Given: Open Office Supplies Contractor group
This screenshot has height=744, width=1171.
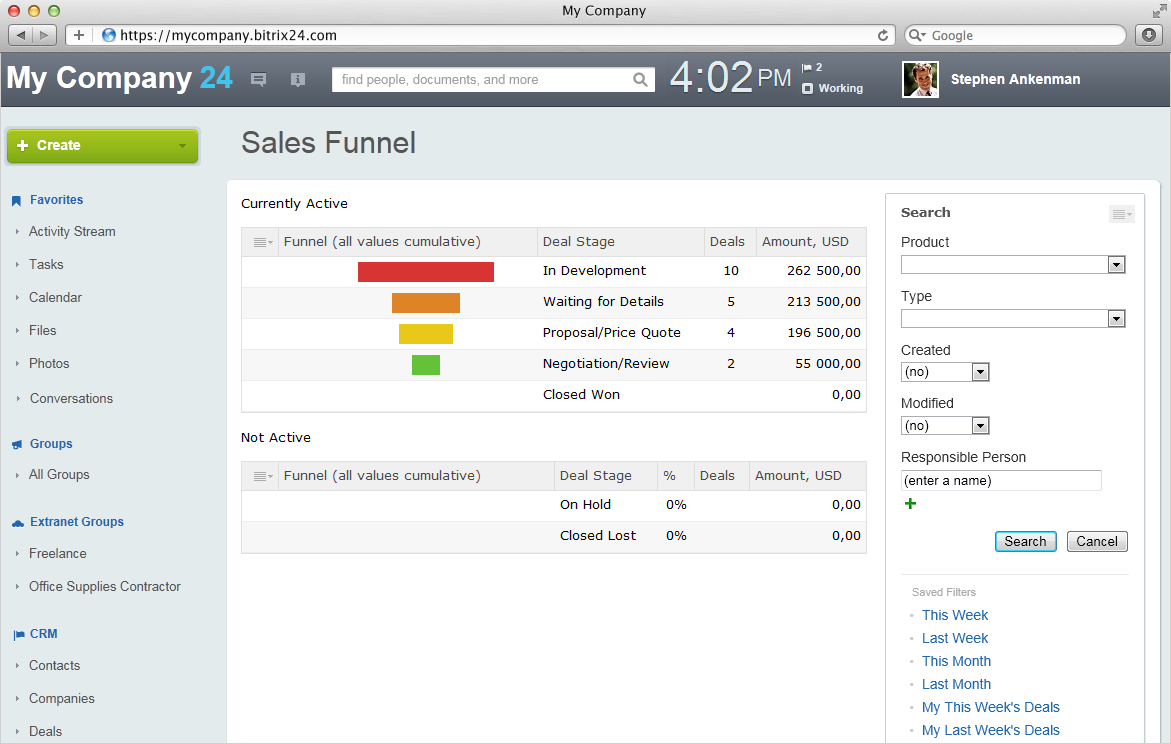Looking at the screenshot, I should click(x=105, y=586).
